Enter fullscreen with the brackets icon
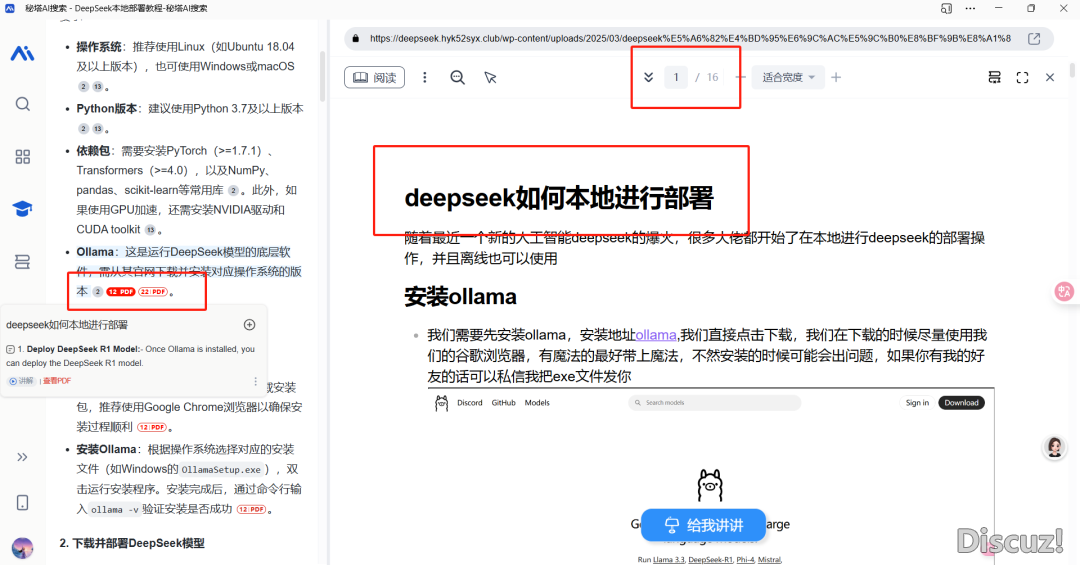The height and width of the screenshot is (565, 1080). (x=1022, y=77)
